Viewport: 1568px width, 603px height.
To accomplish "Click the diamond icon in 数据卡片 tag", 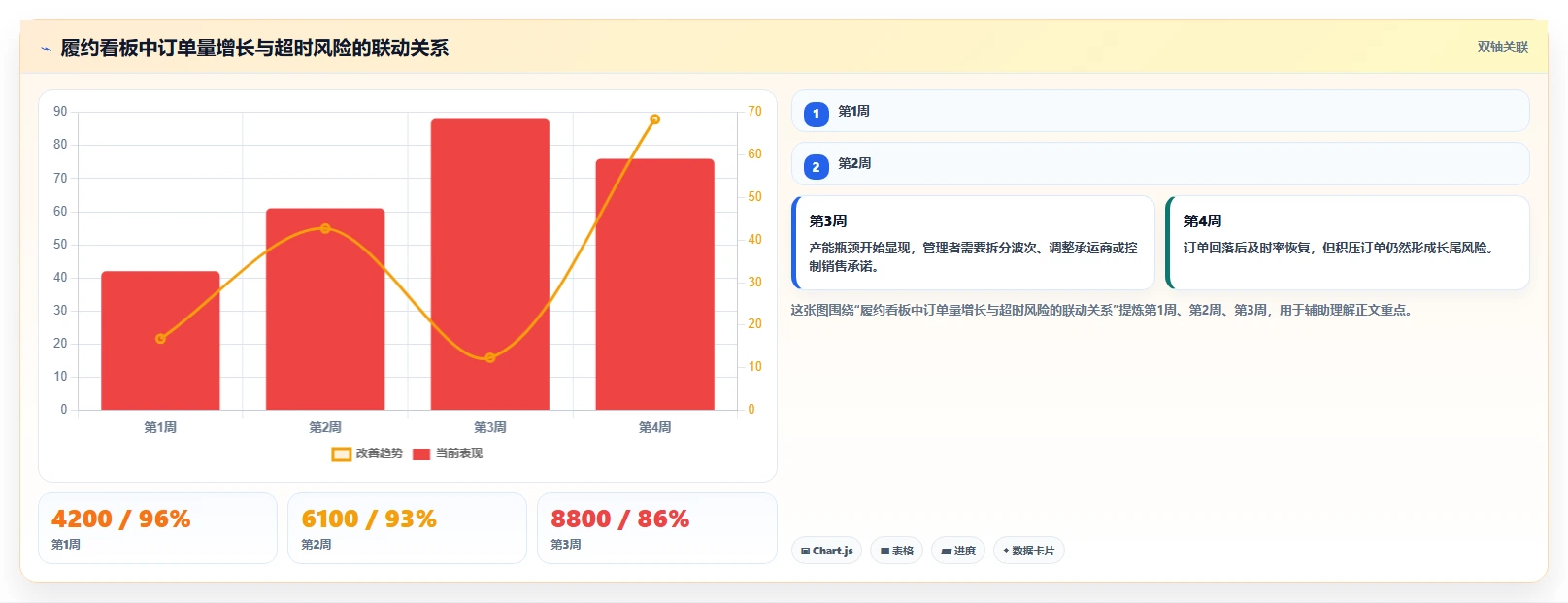I will click(x=1006, y=551).
